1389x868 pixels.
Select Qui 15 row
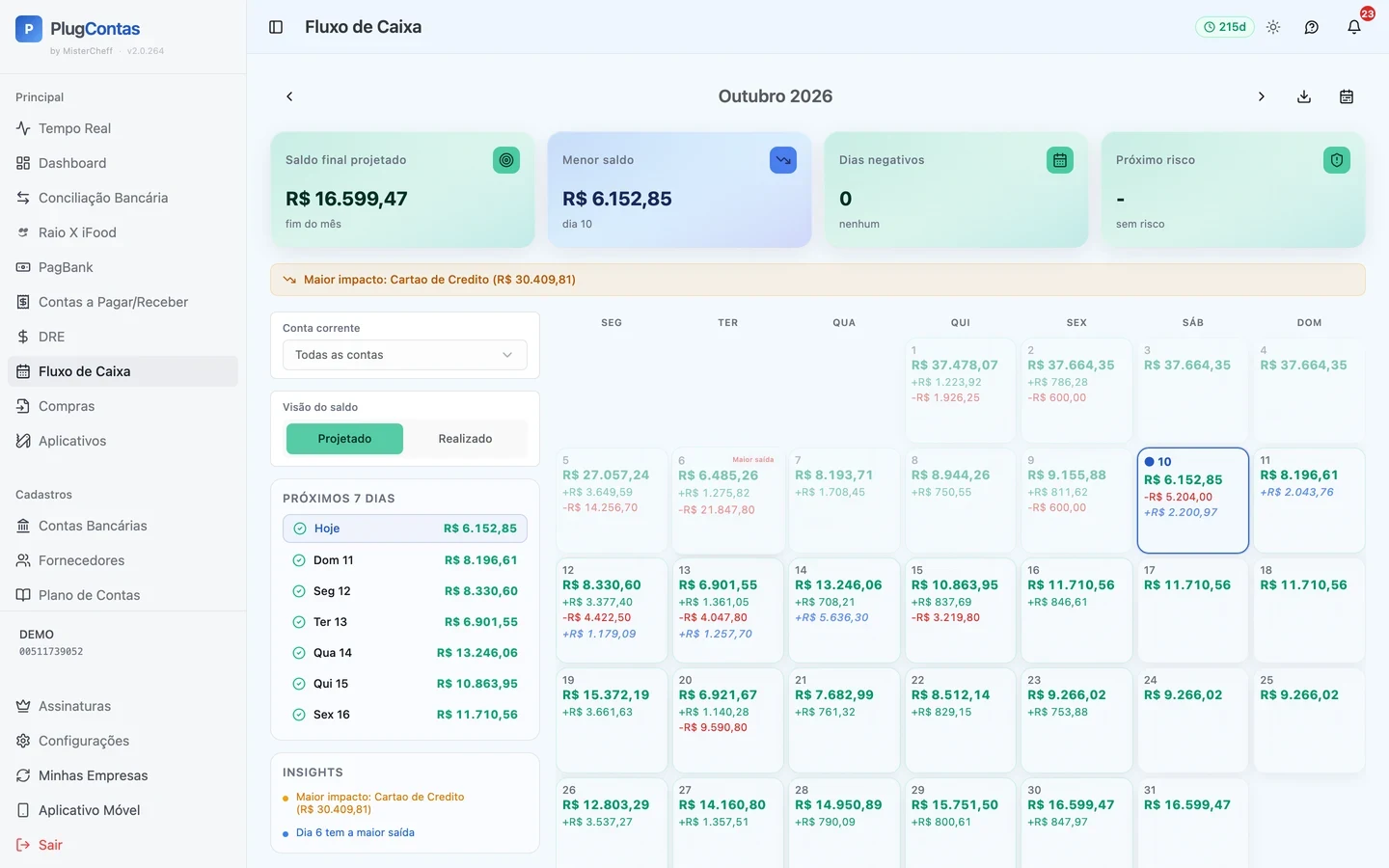click(405, 684)
